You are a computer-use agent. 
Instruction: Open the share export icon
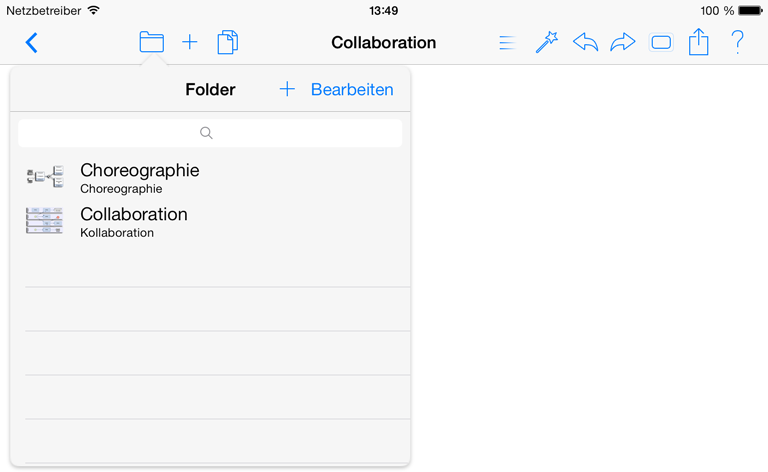tap(698, 42)
